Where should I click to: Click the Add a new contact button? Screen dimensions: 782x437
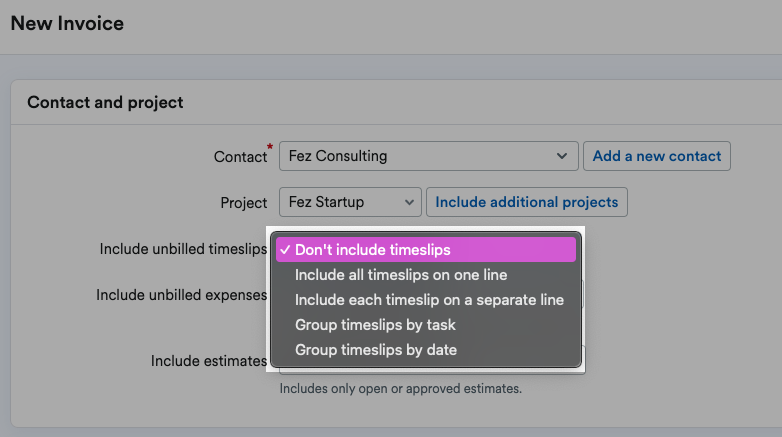coord(657,156)
